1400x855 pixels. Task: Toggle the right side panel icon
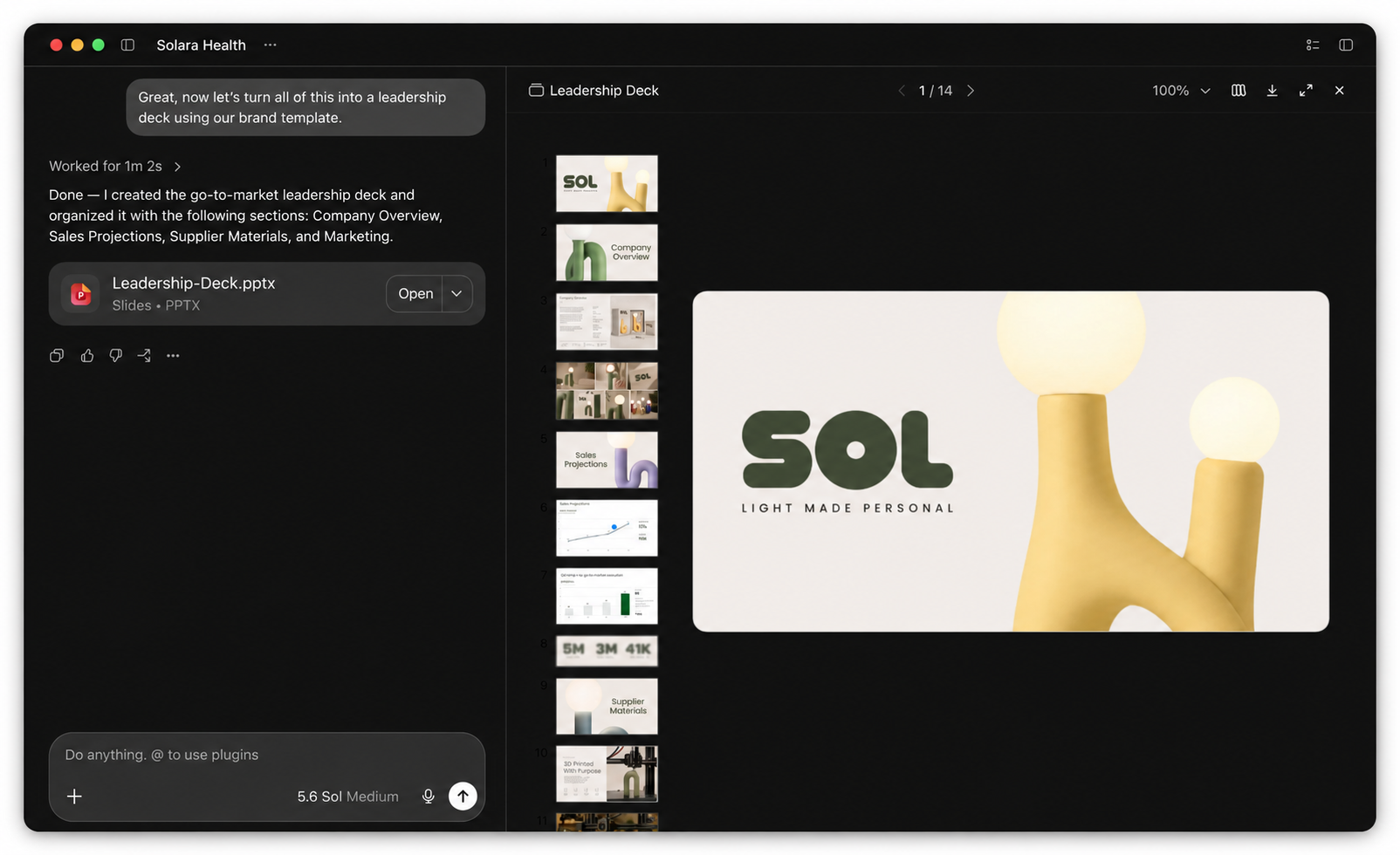coord(1345,44)
